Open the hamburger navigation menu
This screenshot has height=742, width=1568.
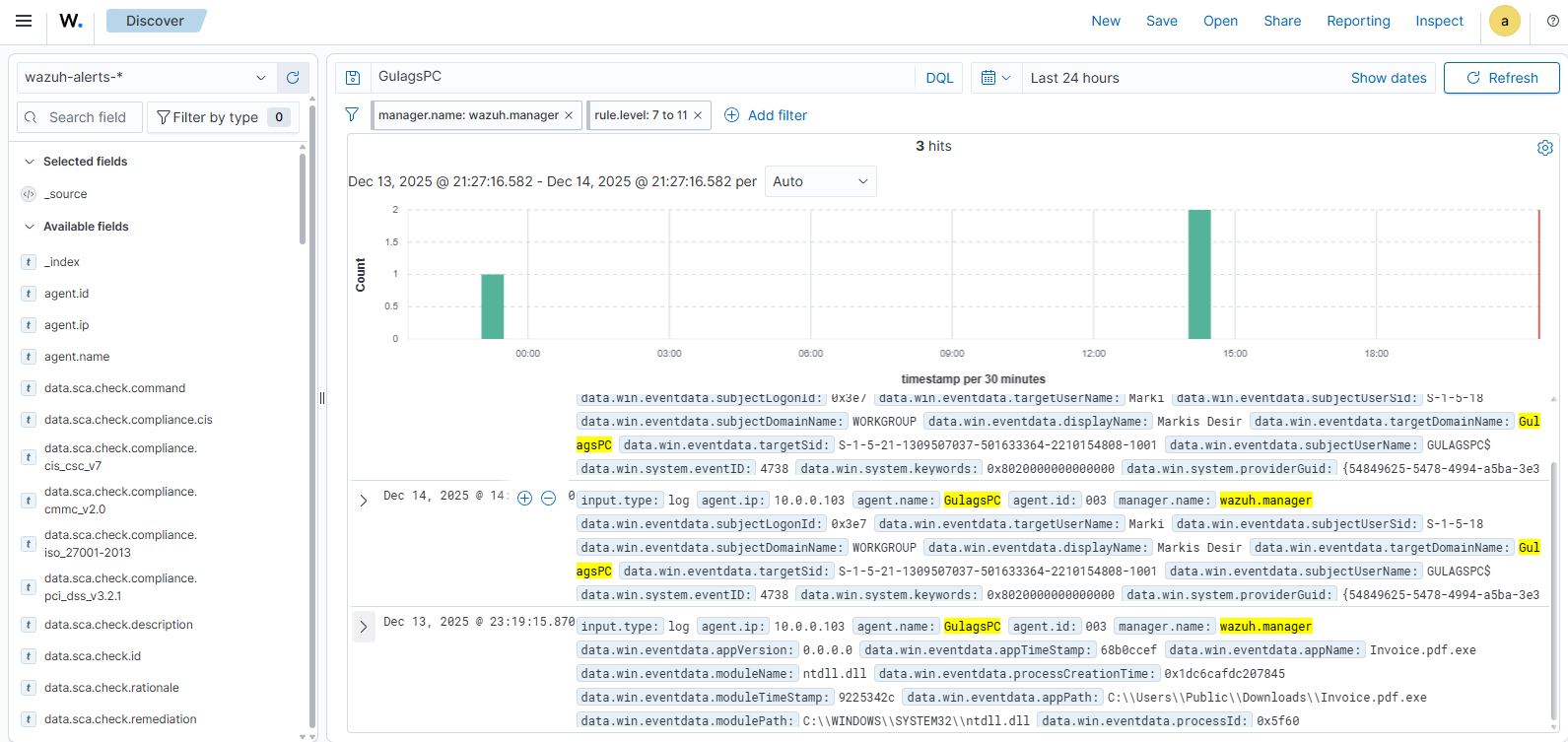point(24,21)
